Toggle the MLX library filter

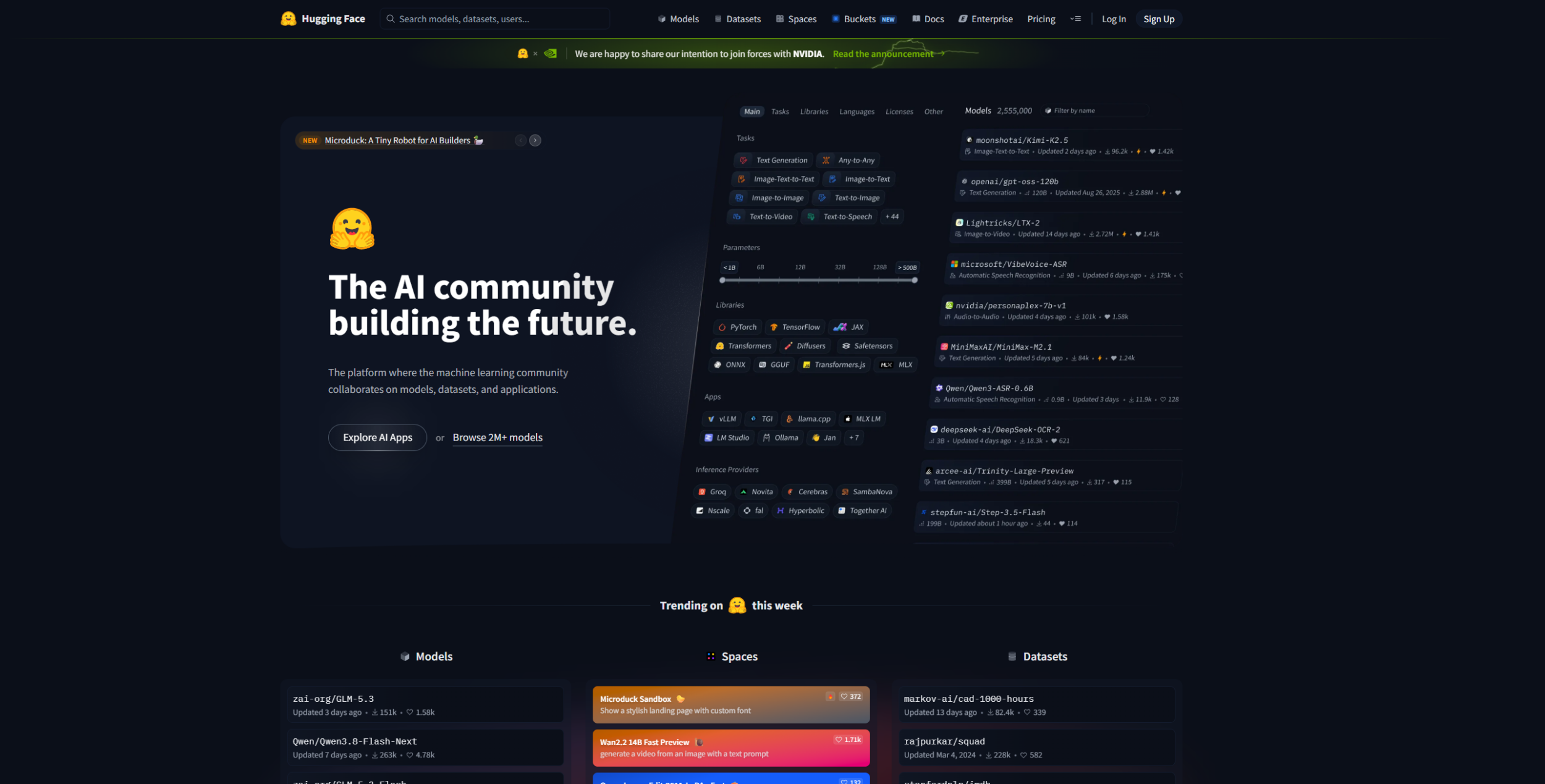tap(896, 365)
